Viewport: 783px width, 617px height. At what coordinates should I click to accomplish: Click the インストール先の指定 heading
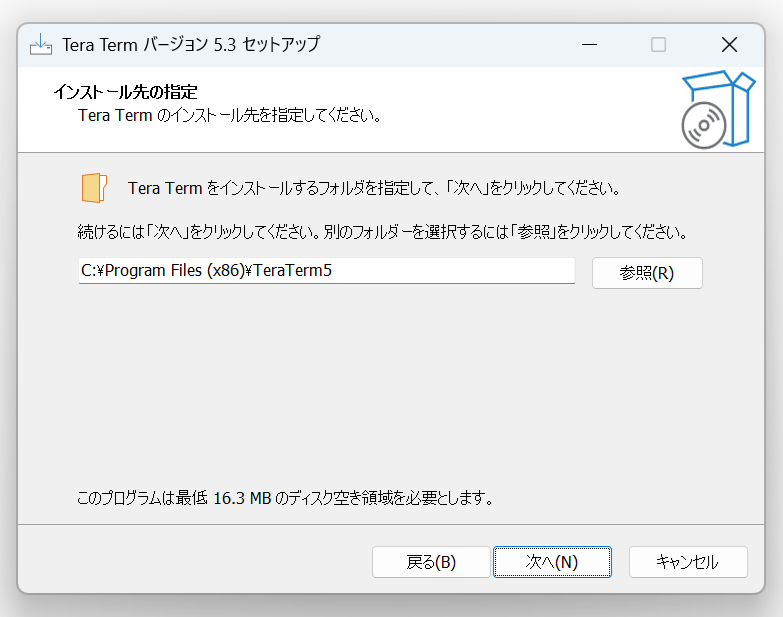point(125,92)
